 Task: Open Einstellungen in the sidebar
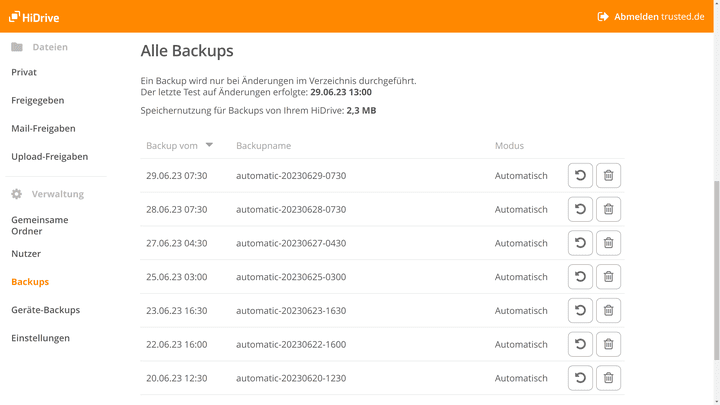tap(40, 338)
